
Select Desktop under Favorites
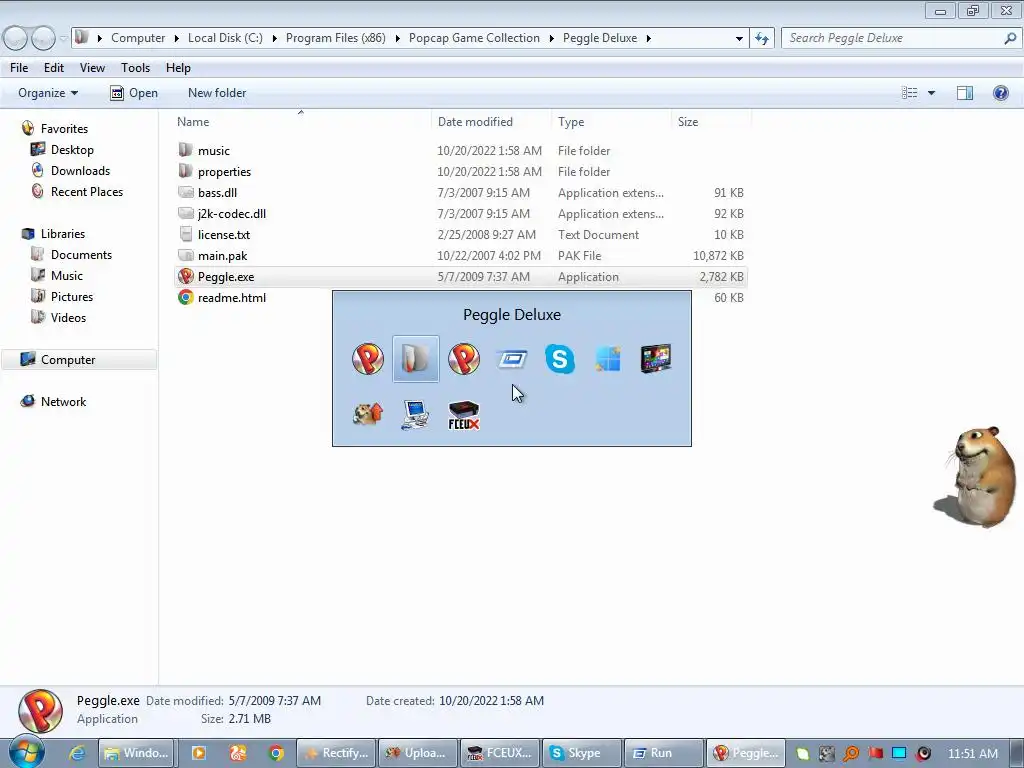coord(72,150)
